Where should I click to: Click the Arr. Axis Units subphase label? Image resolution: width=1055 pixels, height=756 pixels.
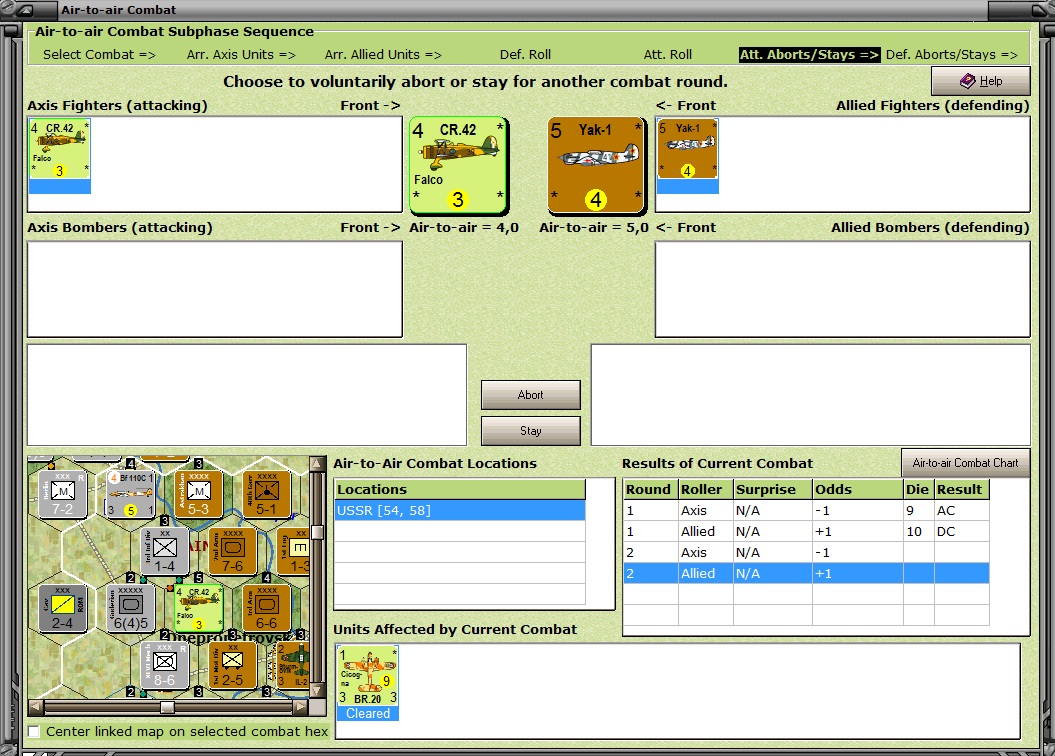click(x=241, y=54)
